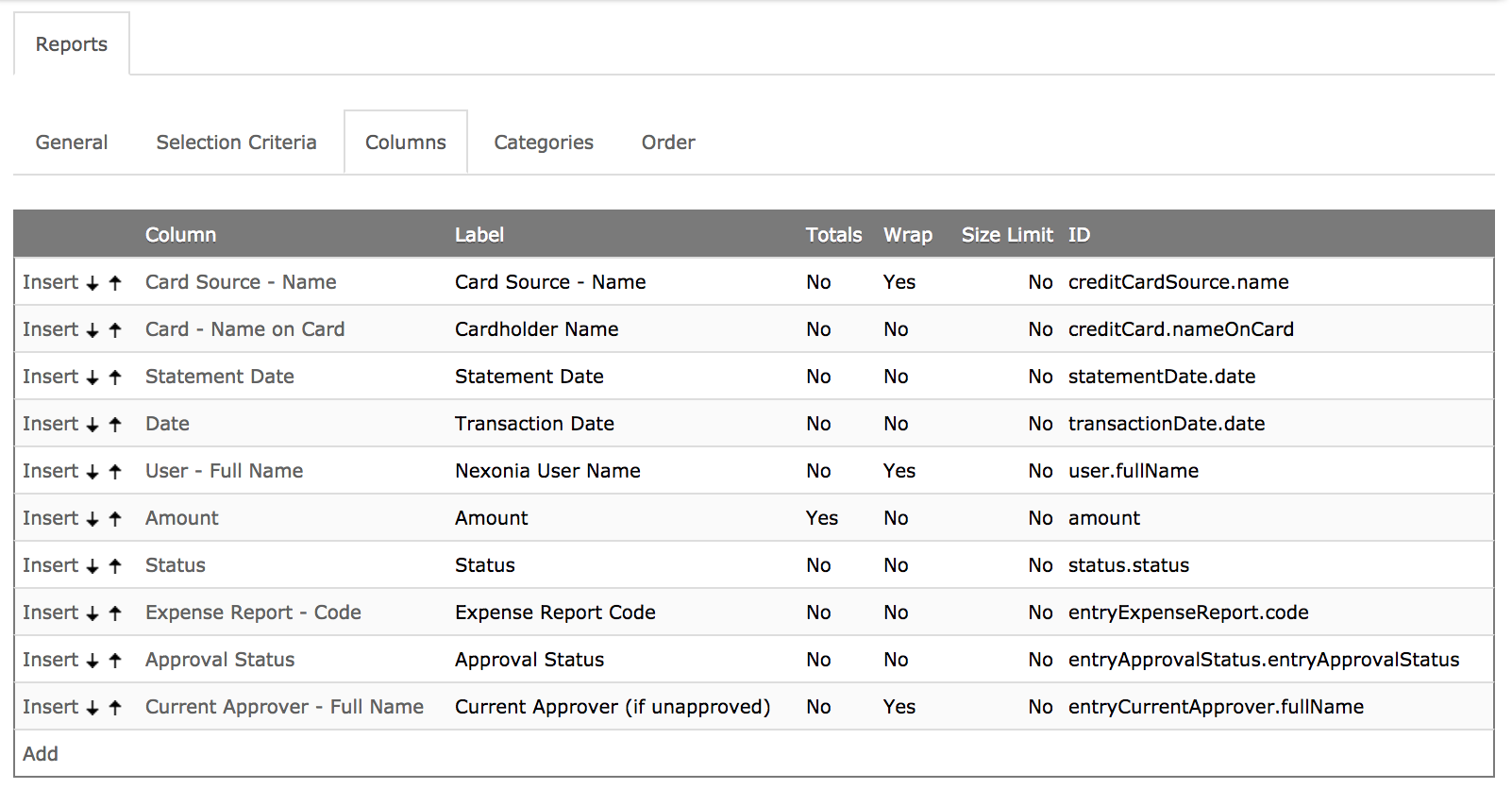Screen dimensions: 1512x806
Task: Move Approval Status row up
Action: point(115,661)
